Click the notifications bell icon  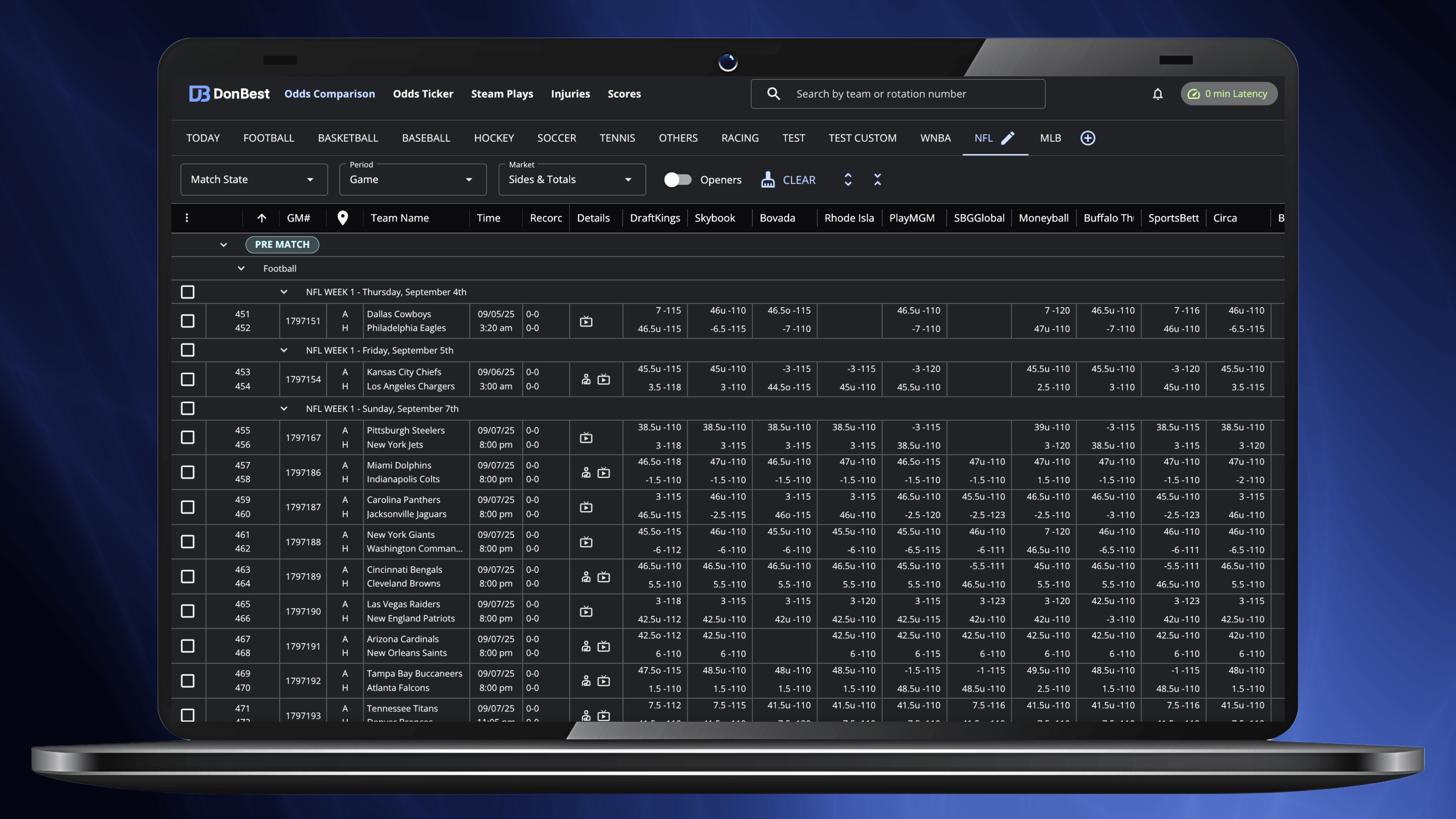pos(1157,94)
